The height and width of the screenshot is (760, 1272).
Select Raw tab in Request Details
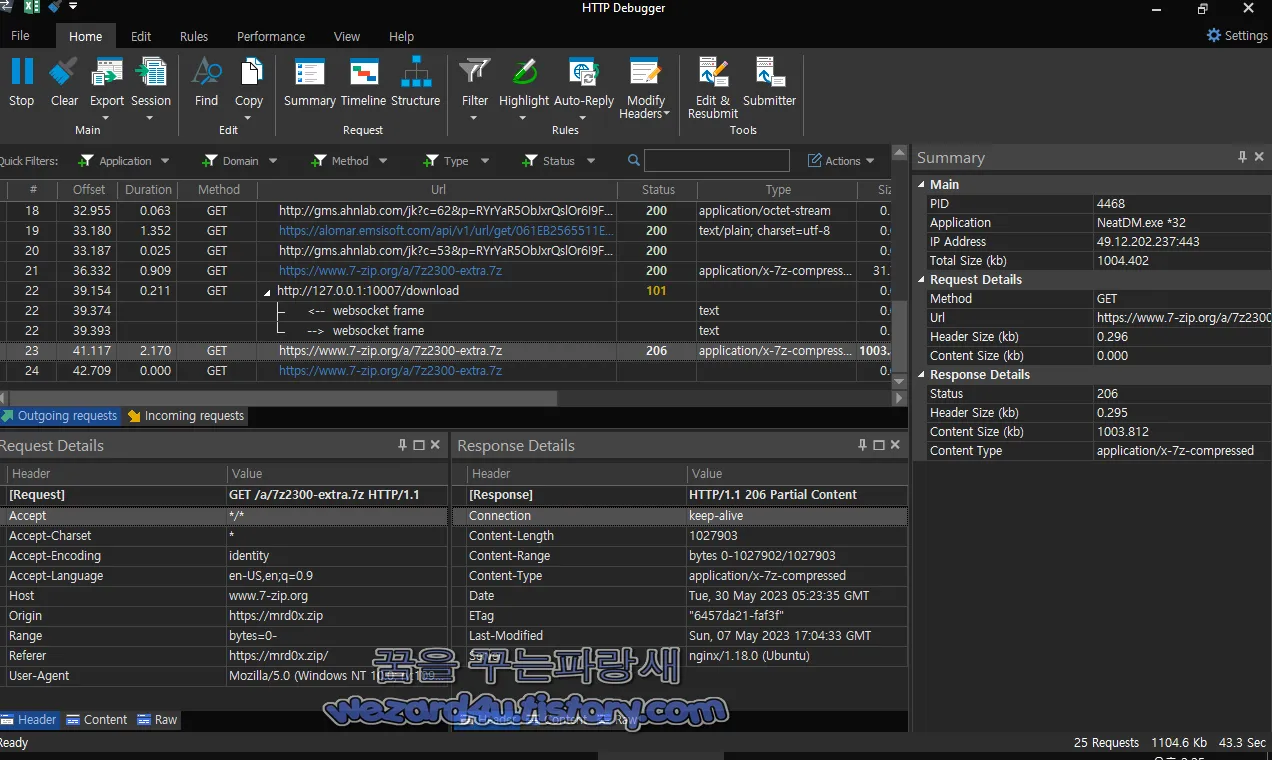[x=158, y=719]
